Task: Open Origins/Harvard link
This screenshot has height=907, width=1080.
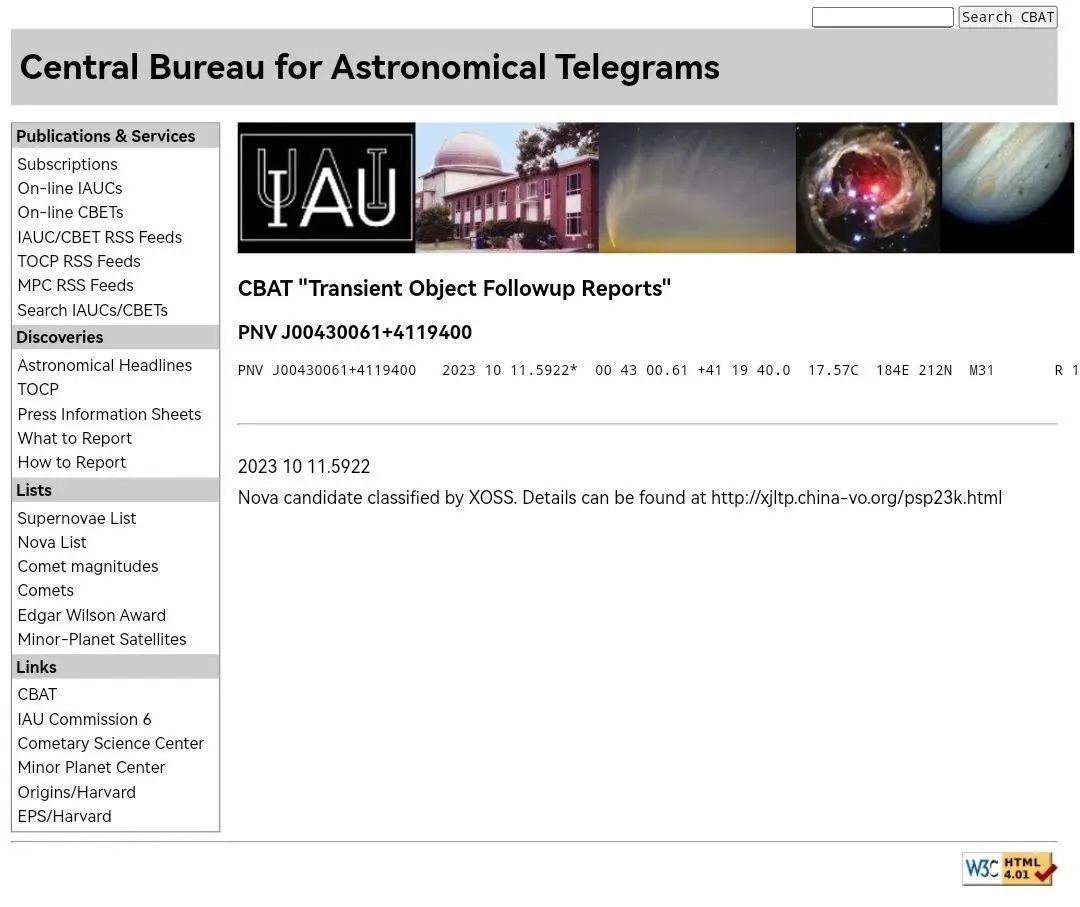Action: (x=76, y=793)
